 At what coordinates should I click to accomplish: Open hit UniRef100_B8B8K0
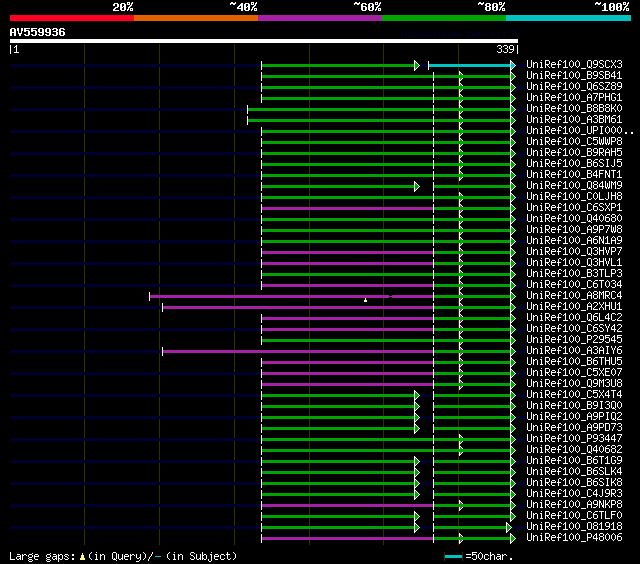coord(574,109)
